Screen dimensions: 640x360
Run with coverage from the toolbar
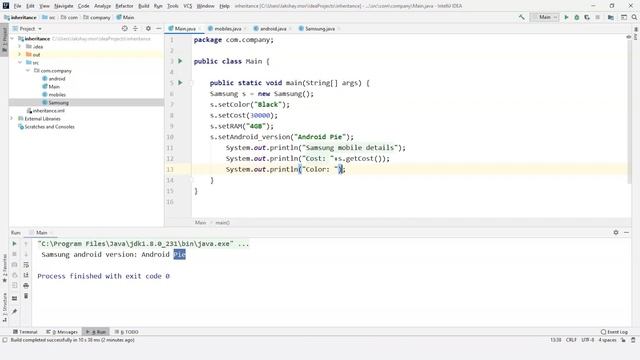point(587,17)
